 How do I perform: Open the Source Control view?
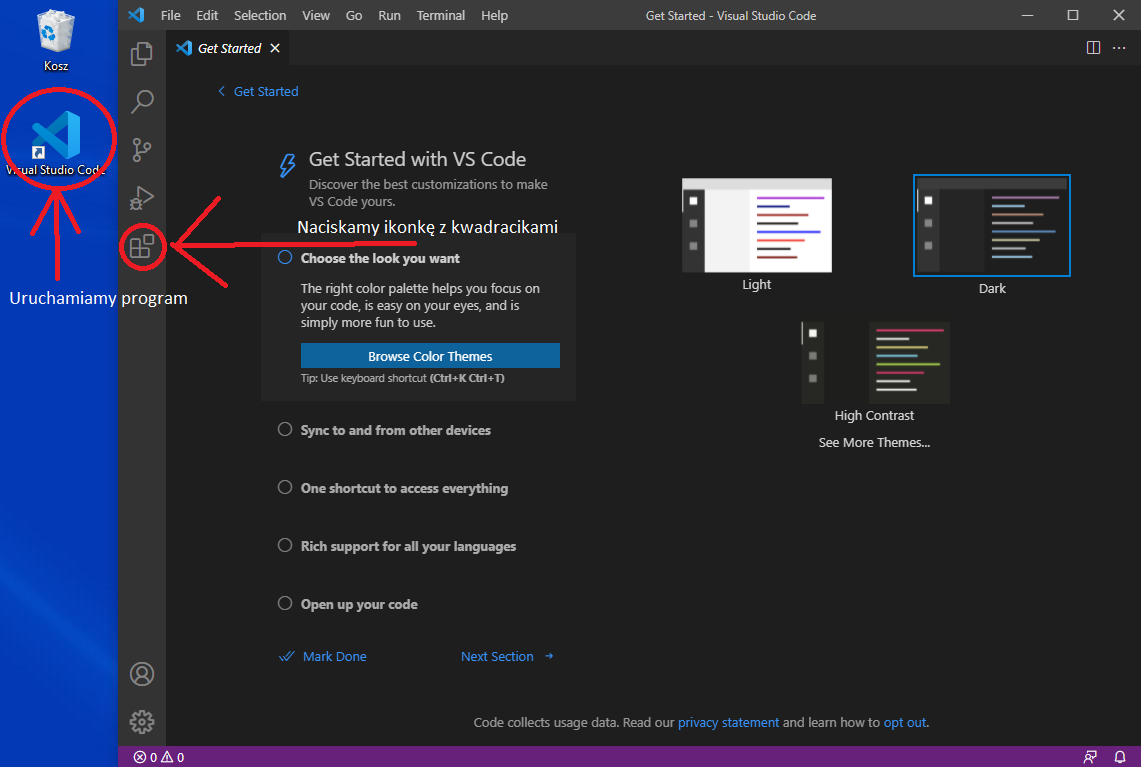pos(142,150)
